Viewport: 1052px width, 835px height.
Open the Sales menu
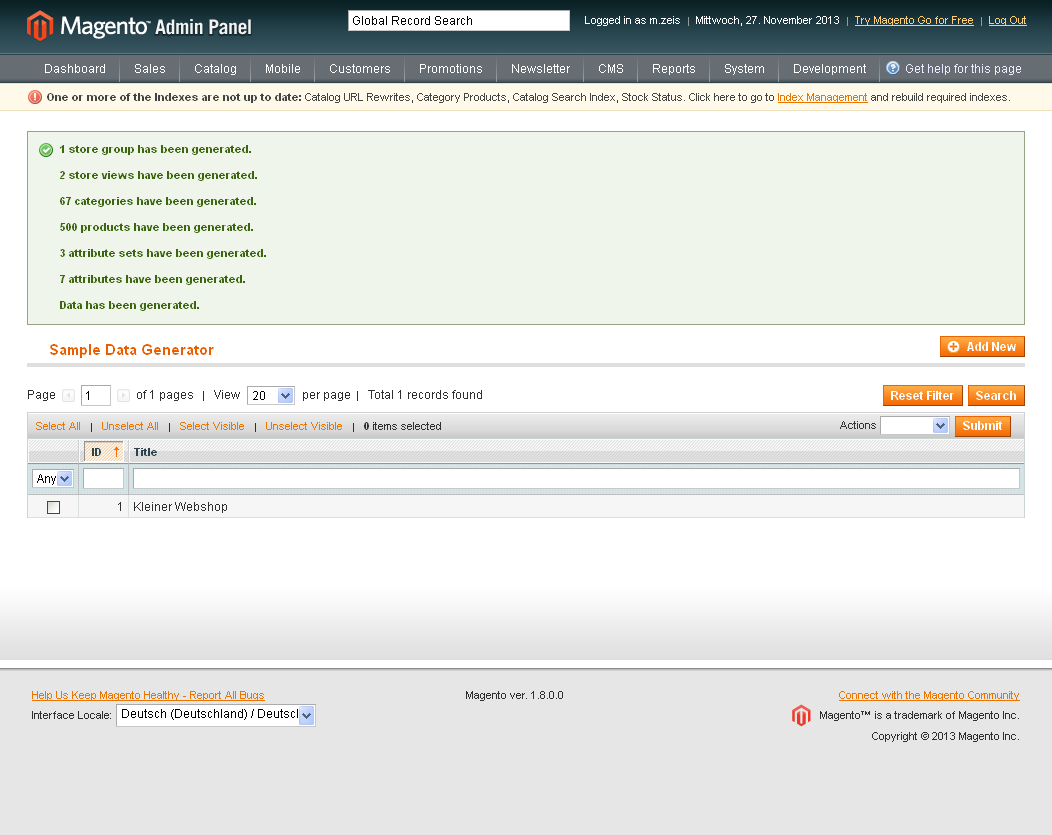(150, 68)
